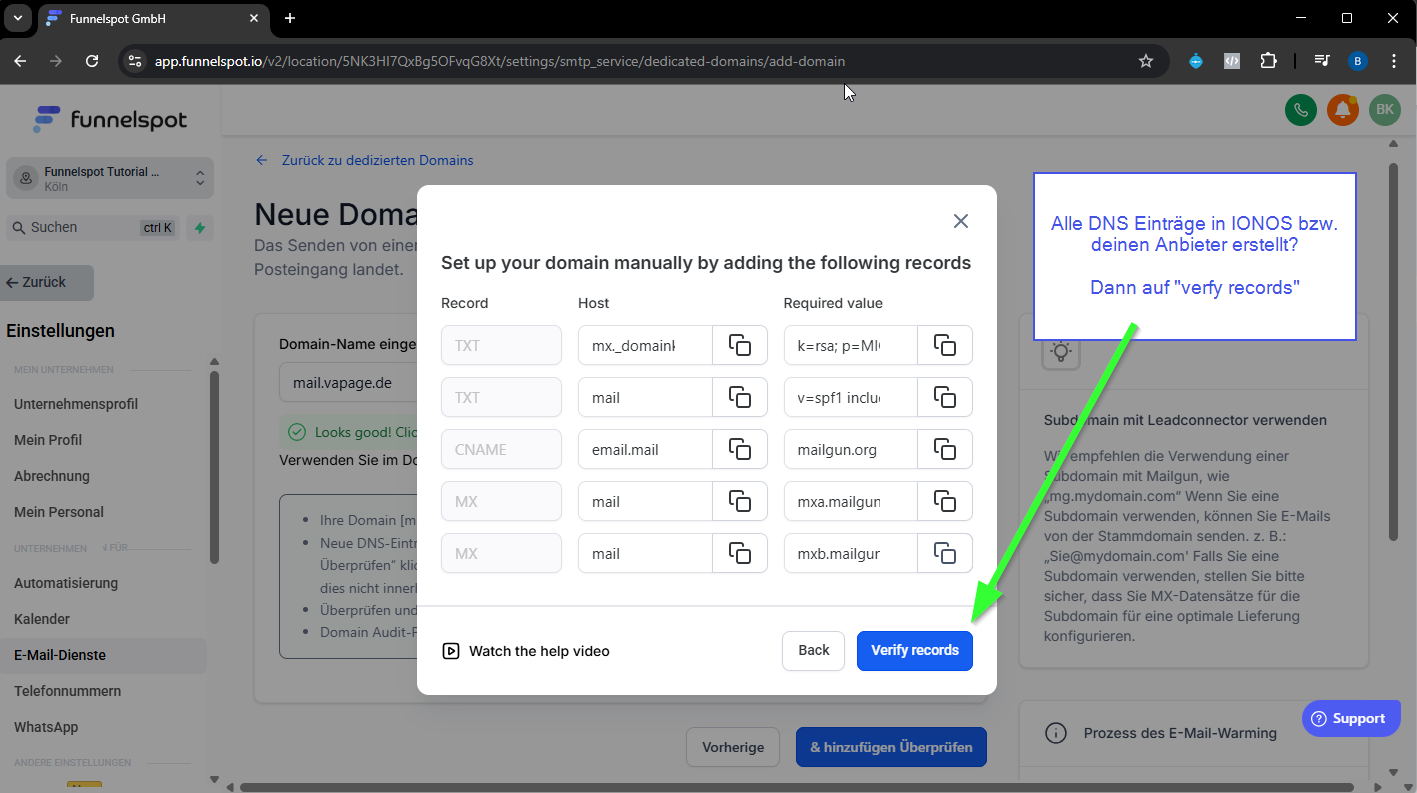This screenshot has height=793, width=1417.
Task: Click the site information icon in address bar
Action: coord(134,61)
